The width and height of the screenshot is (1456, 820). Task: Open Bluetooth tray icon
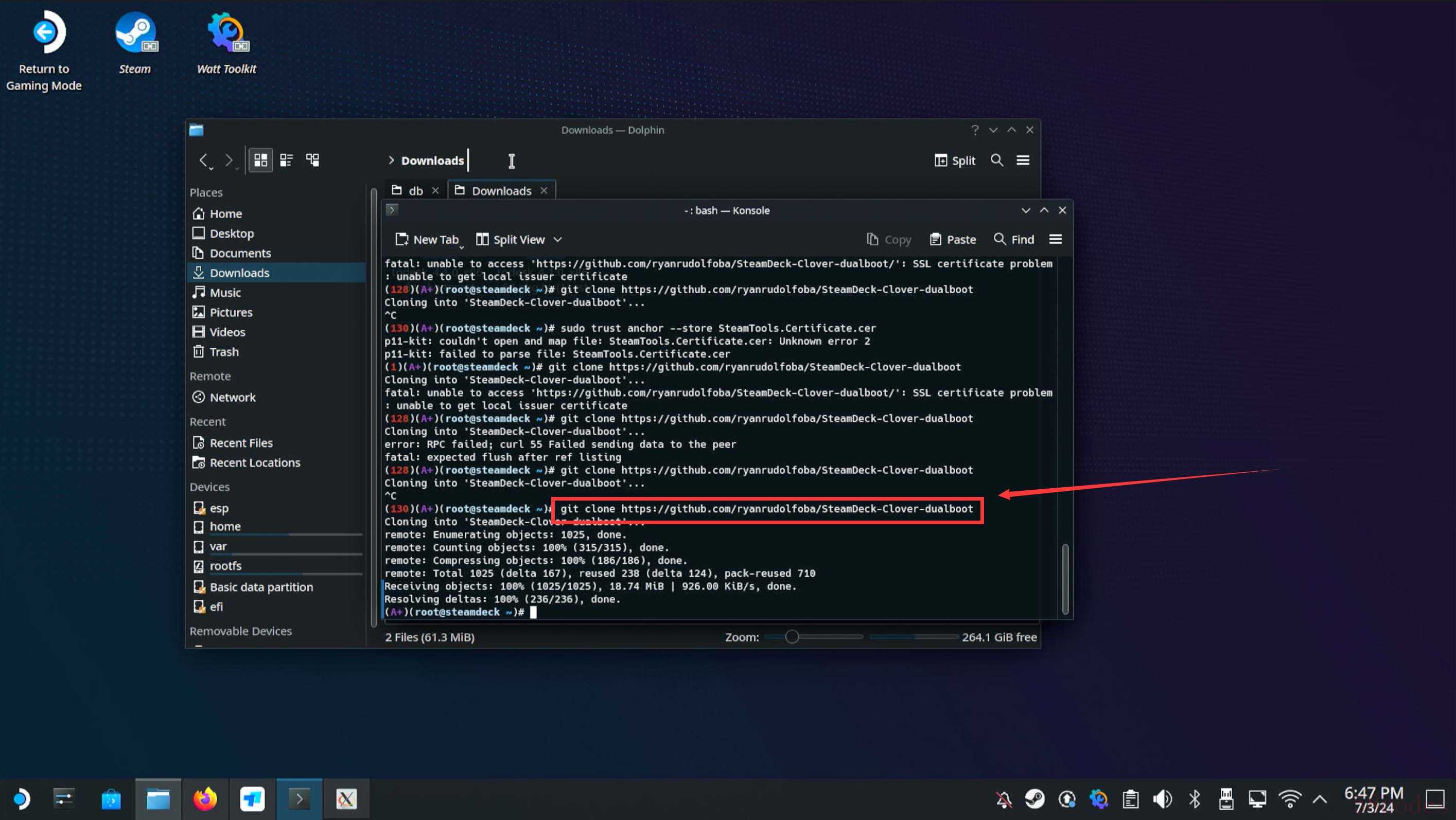pyautogui.click(x=1195, y=799)
